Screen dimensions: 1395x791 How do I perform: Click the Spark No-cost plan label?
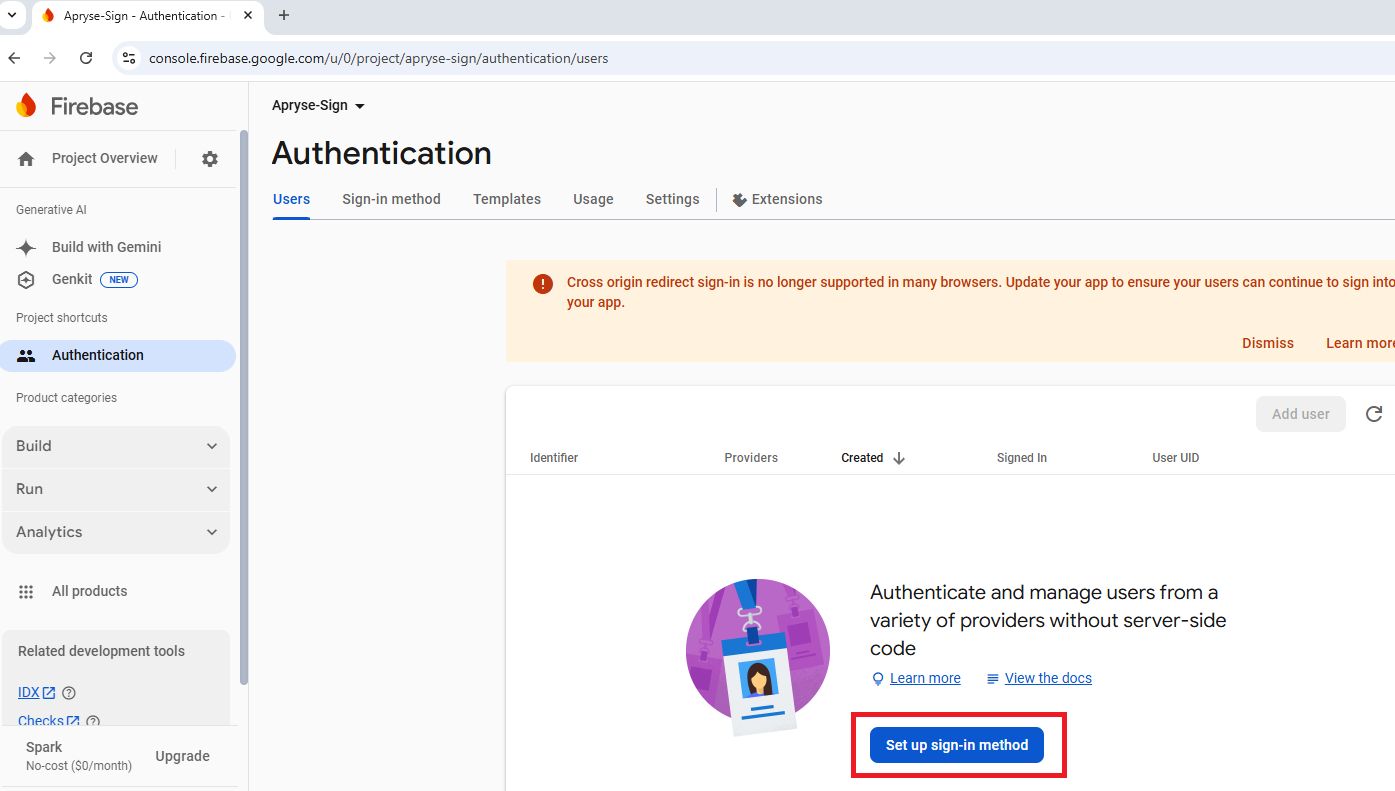[x=79, y=756]
